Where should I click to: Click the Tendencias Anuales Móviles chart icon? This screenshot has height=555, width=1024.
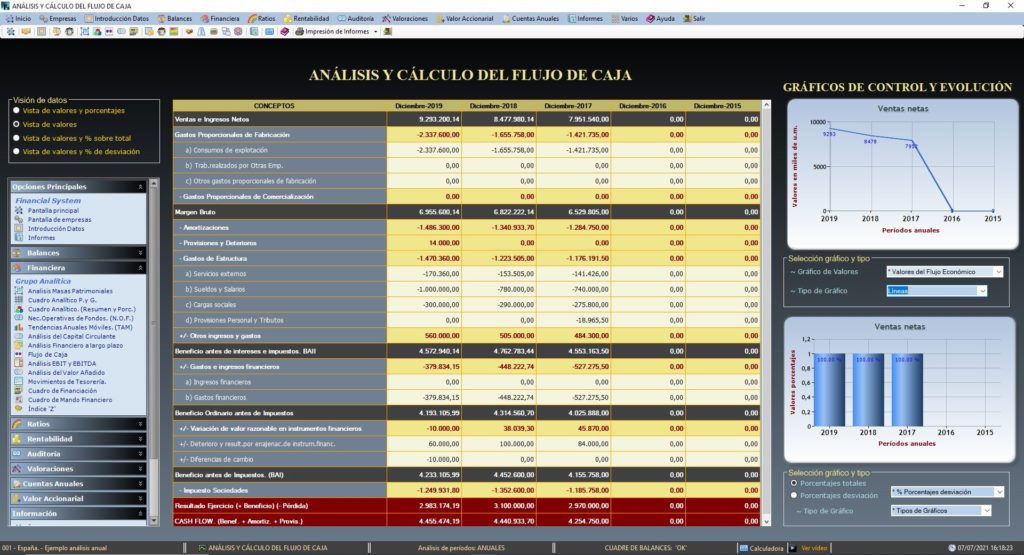pos(18,328)
